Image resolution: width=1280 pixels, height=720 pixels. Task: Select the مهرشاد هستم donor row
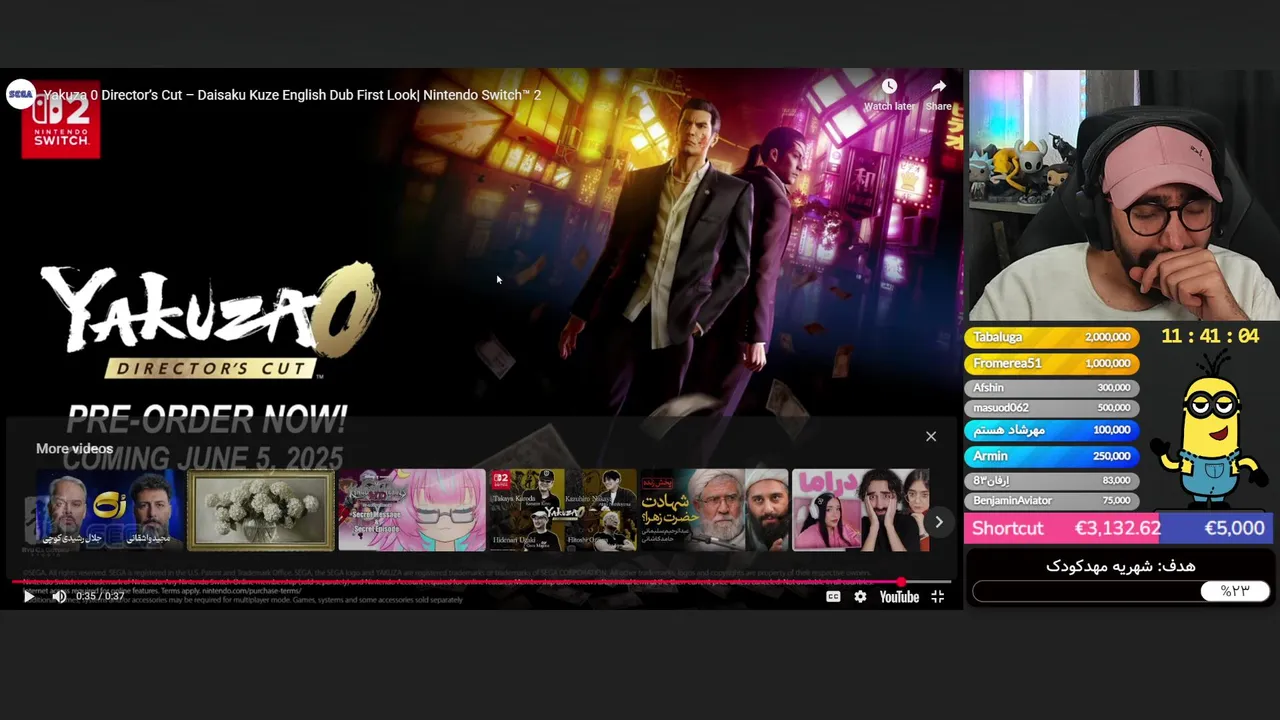point(1051,430)
